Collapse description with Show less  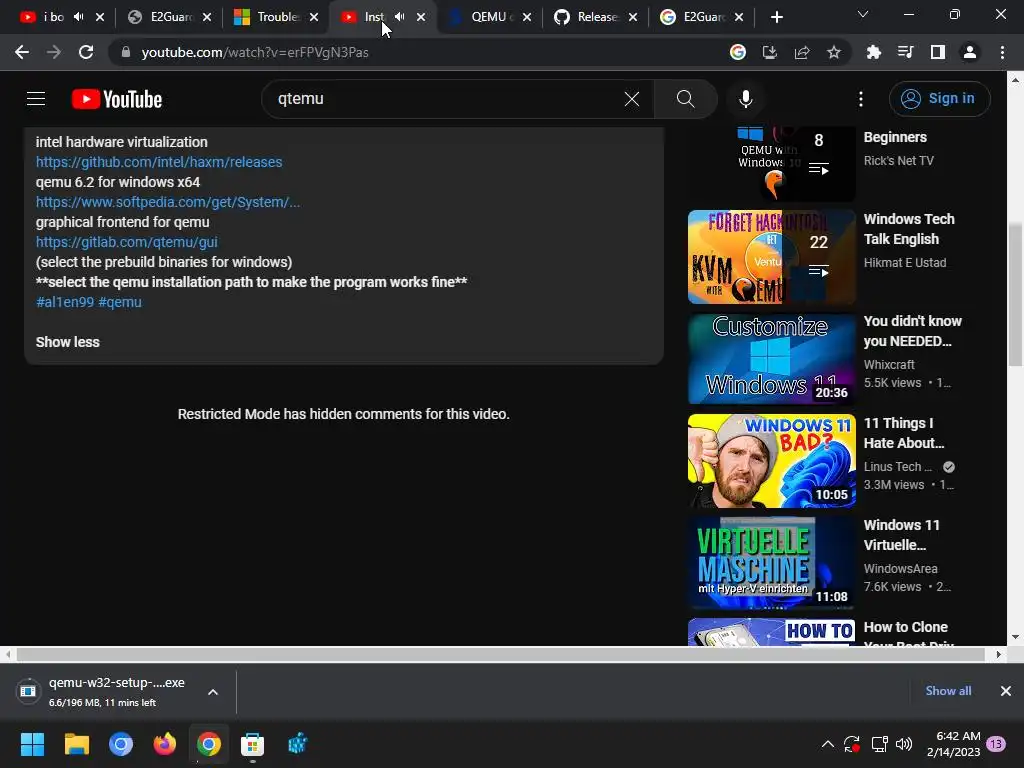(x=67, y=342)
